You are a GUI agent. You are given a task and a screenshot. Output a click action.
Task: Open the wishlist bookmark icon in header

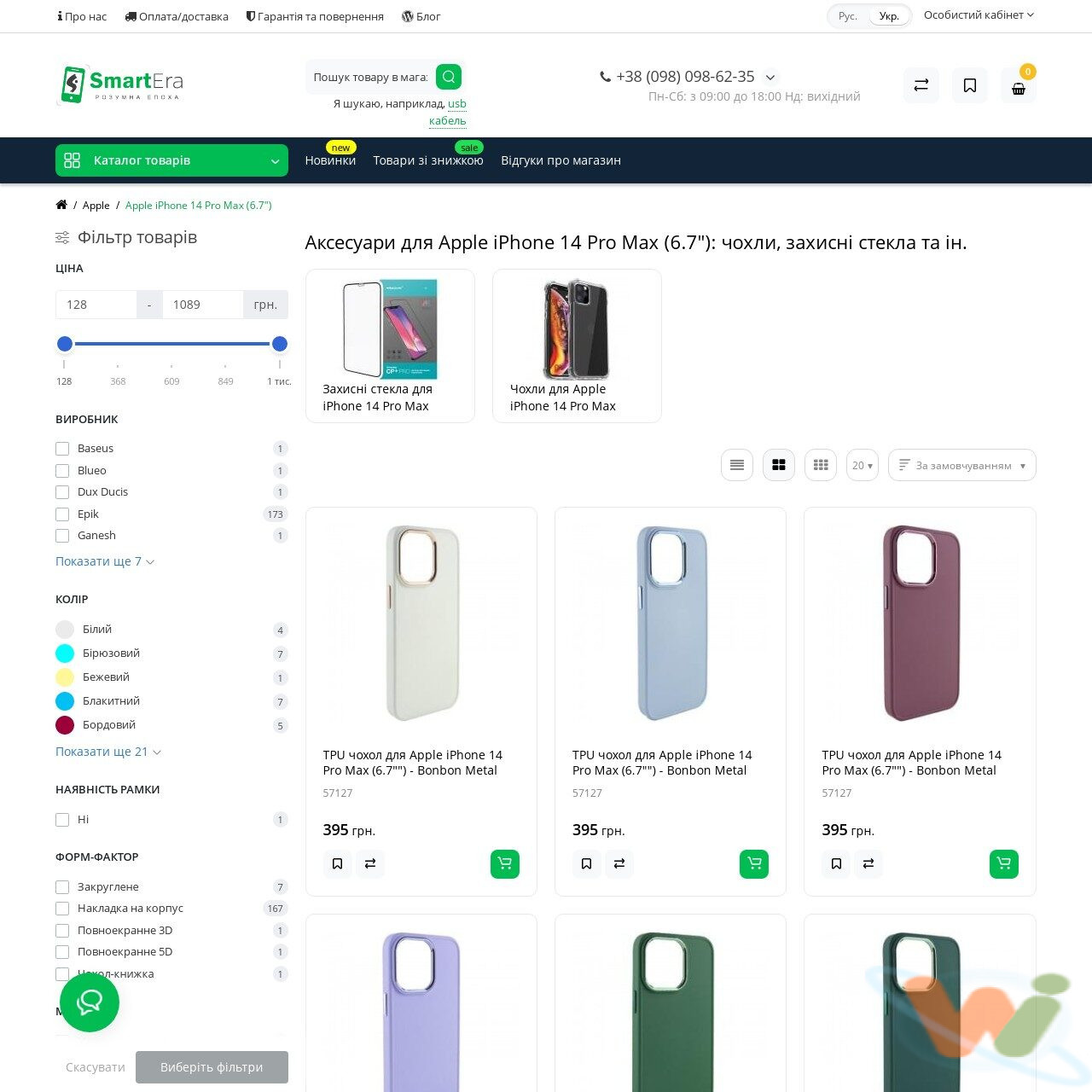[970, 85]
